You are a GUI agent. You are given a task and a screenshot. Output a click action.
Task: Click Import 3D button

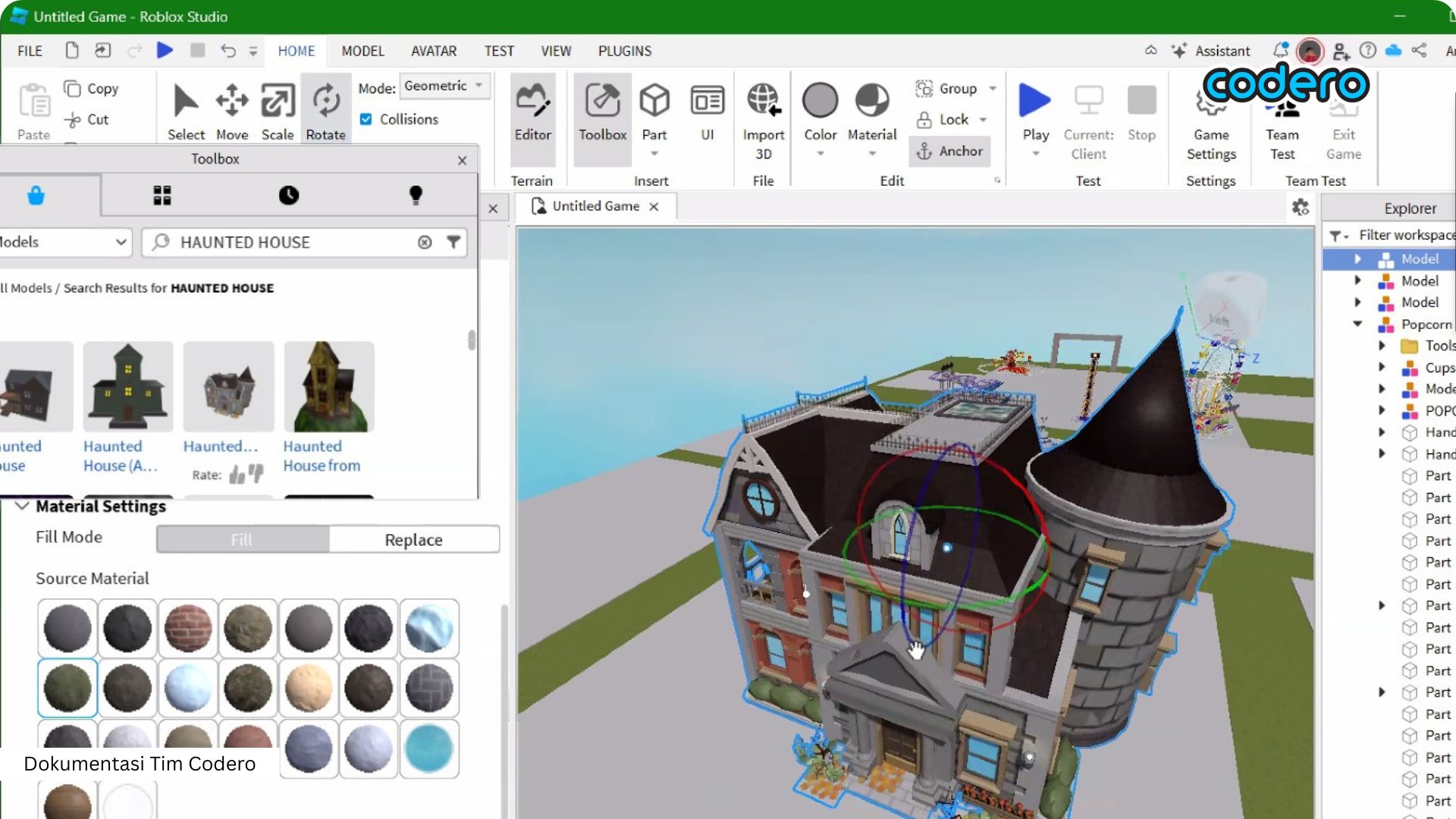click(x=763, y=121)
